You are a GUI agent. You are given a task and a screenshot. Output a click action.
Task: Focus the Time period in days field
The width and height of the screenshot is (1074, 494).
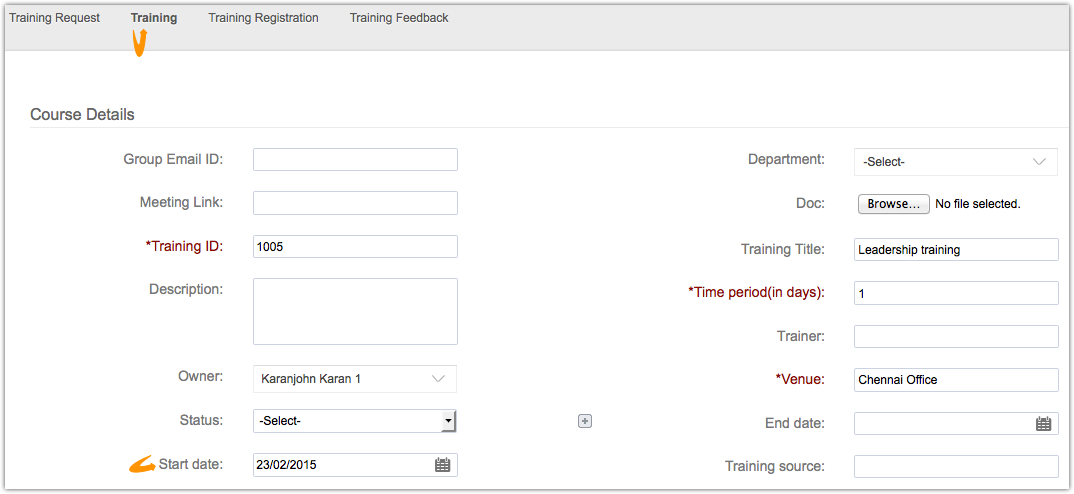pyautogui.click(x=955, y=293)
